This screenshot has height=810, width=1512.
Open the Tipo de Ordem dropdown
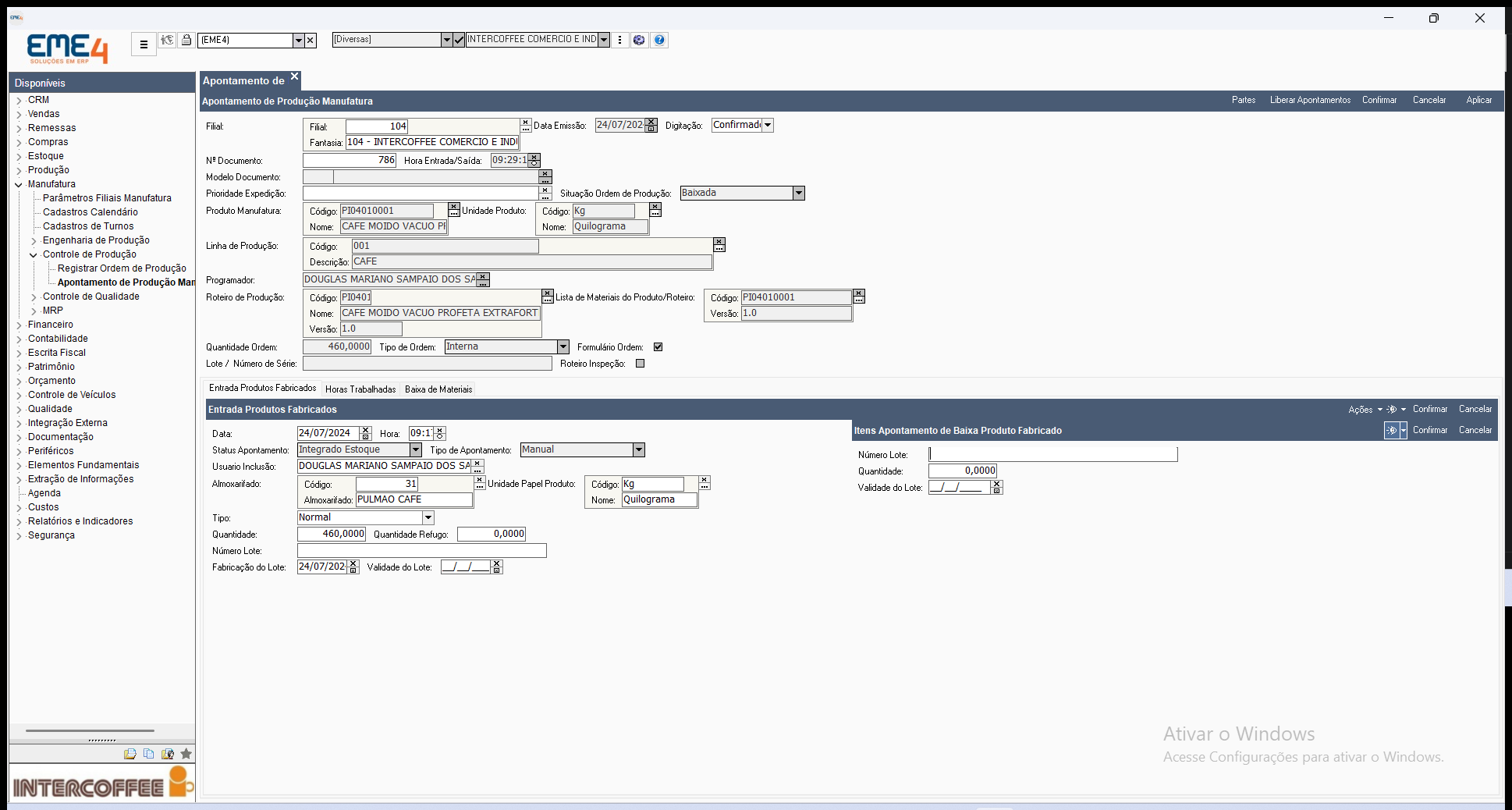click(563, 346)
